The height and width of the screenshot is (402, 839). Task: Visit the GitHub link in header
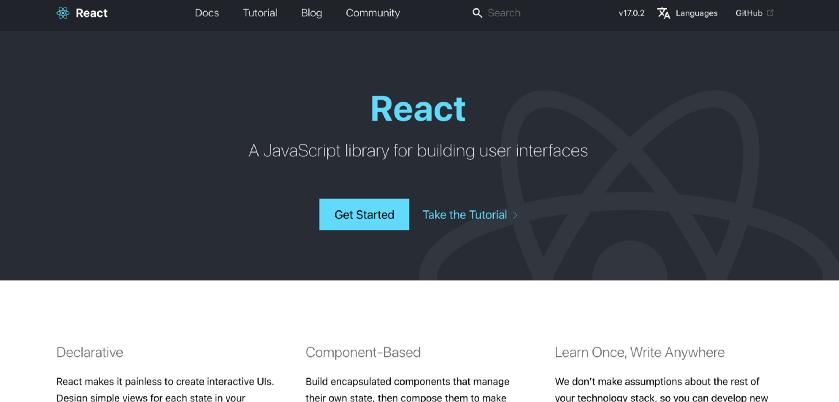[x=749, y=13]
